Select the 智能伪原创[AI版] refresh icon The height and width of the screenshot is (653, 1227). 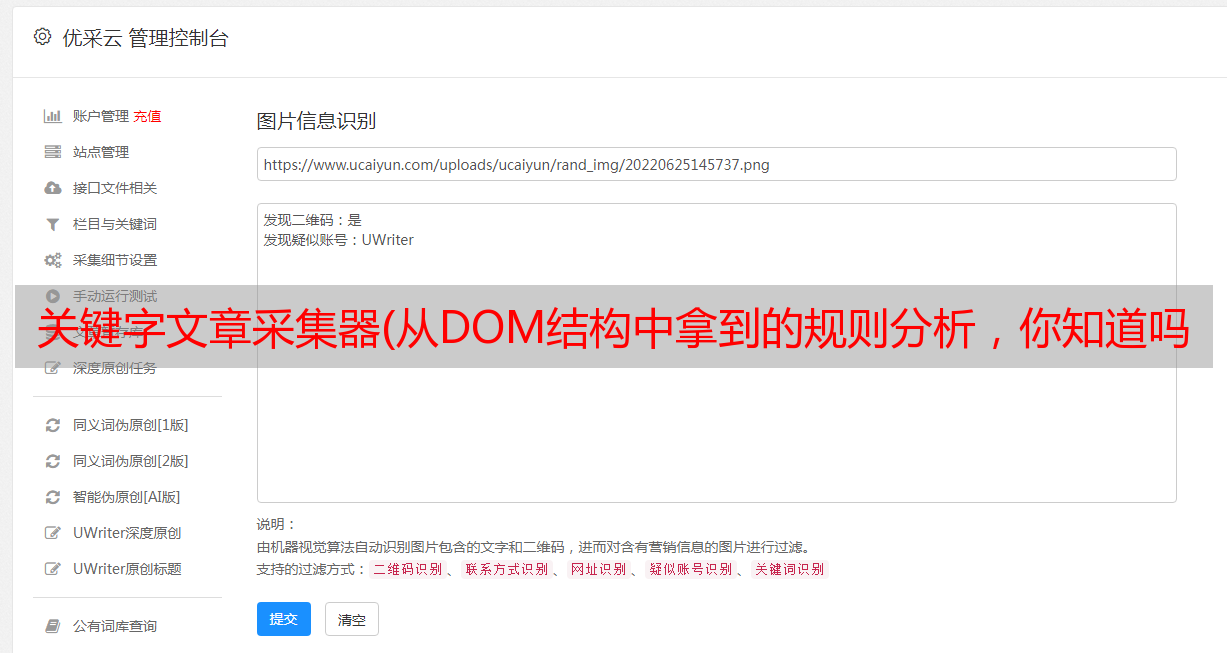[x=53, y=497]
